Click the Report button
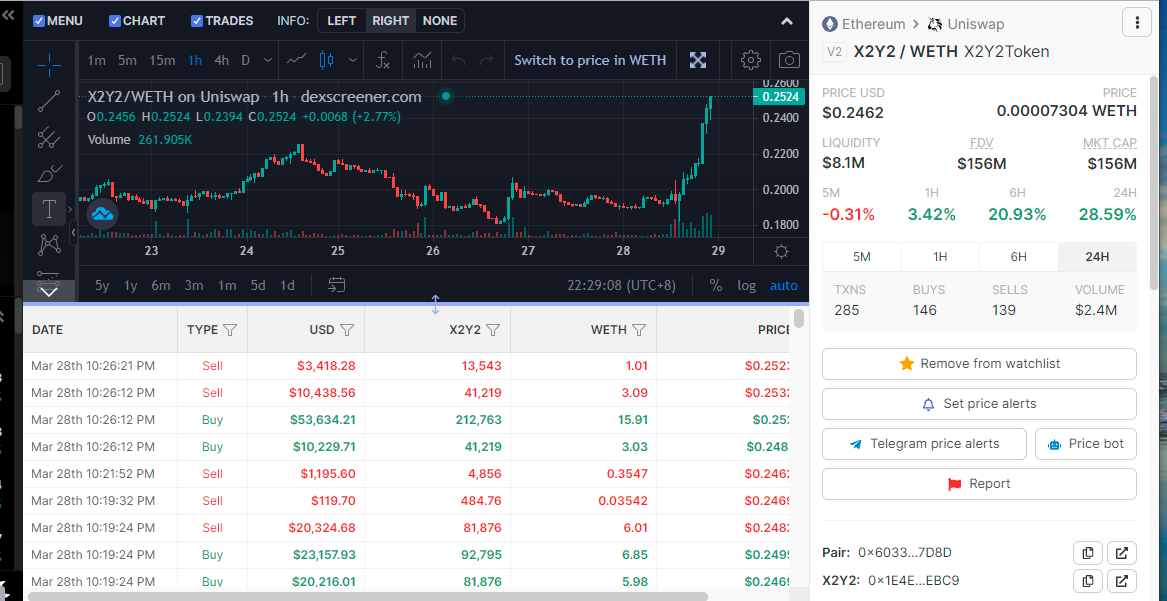The image size is (1167, 601). click(979, 484)
